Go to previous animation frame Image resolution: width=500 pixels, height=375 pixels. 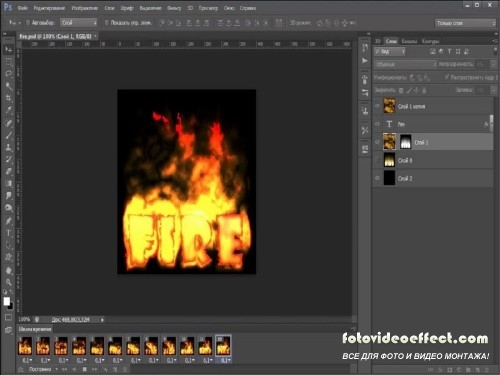[x=74, y=369]
